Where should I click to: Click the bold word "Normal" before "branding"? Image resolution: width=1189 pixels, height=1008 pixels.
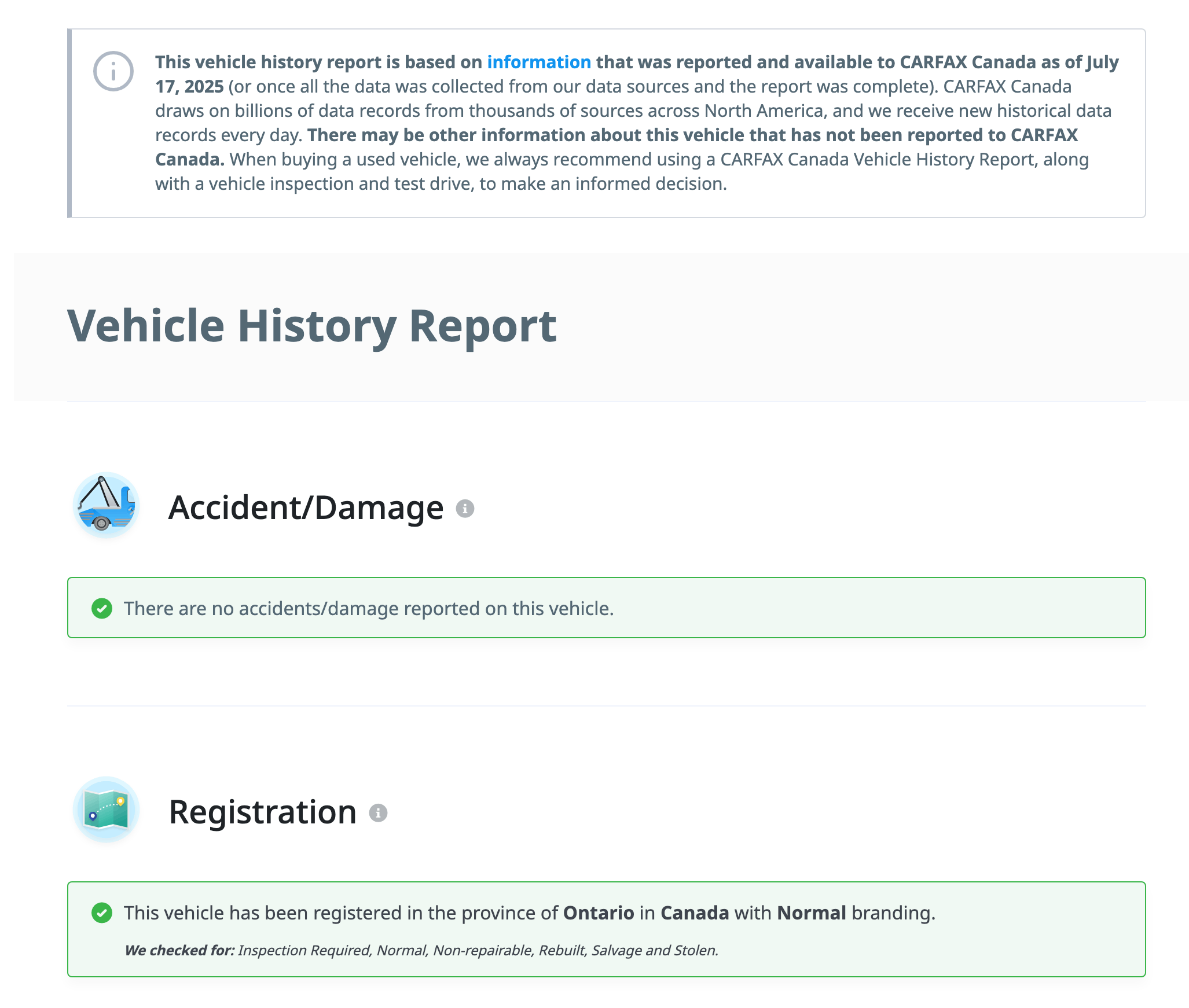812,913
